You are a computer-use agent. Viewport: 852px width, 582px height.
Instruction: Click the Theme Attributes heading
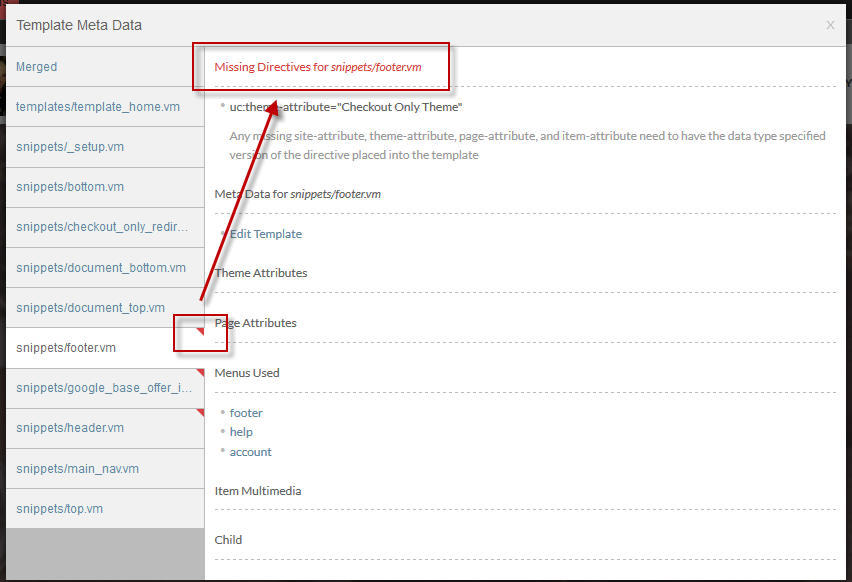tap(261, 273)
